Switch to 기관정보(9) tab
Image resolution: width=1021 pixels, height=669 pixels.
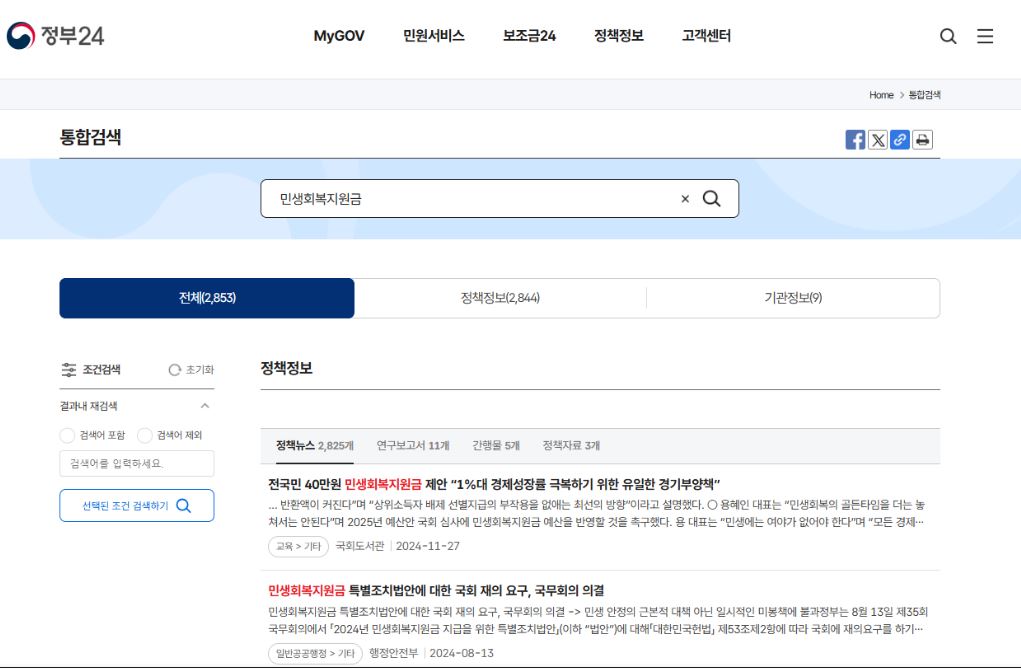(793, 298)
